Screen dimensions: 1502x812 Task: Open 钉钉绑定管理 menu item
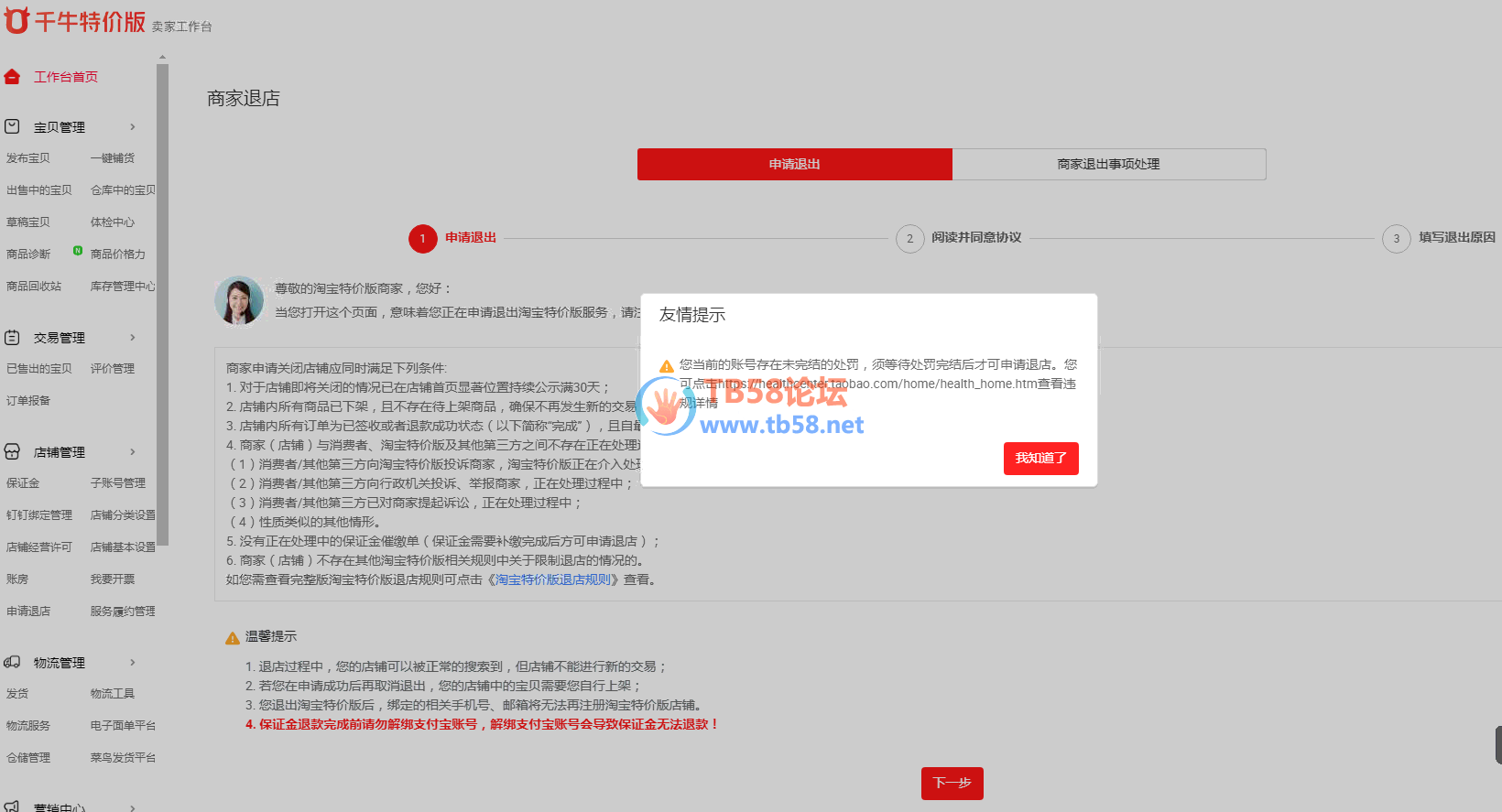(x=39, y=515)
